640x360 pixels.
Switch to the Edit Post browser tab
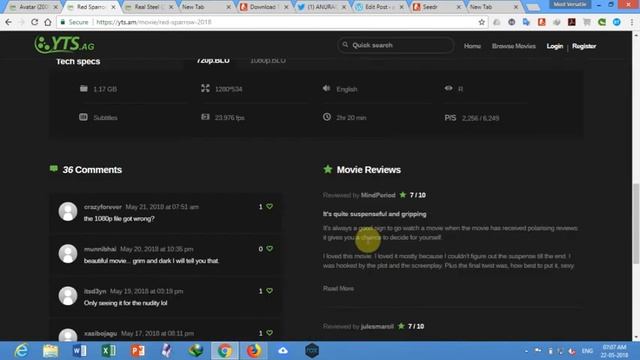pos(378,7)
